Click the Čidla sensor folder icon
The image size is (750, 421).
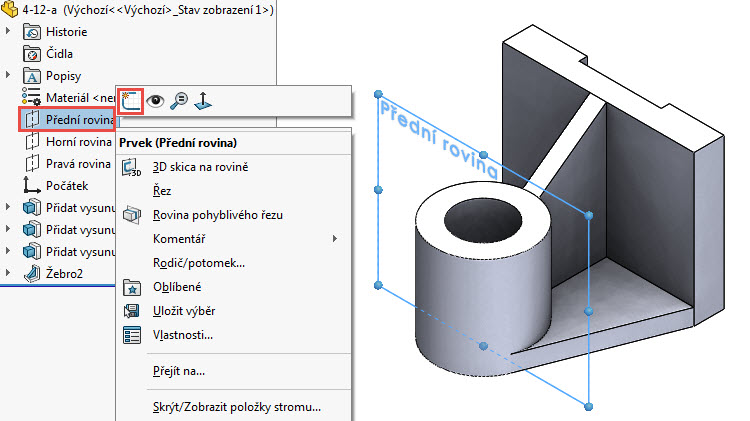pyautogui.click(x=32, y=54)
